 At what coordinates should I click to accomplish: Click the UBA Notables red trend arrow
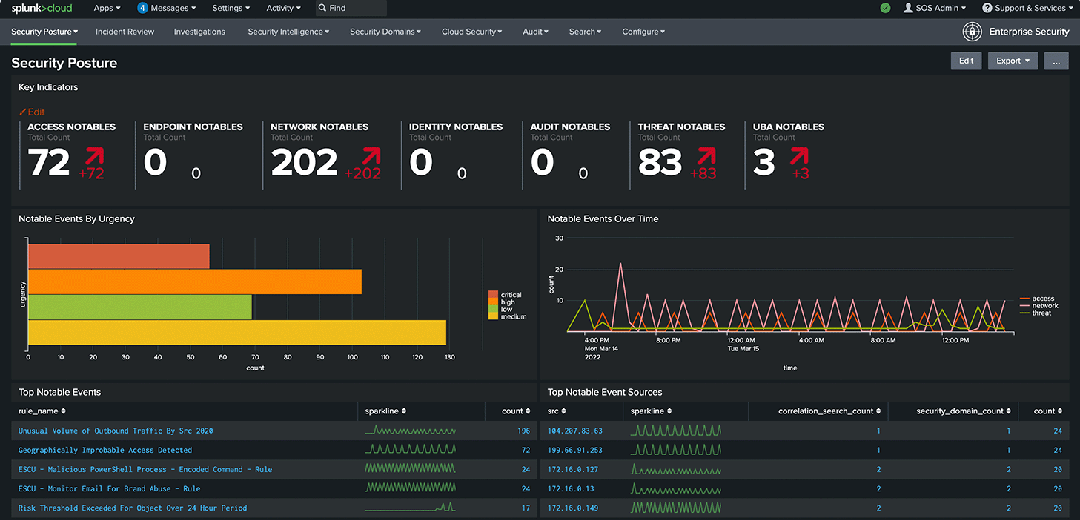[800, 154]
